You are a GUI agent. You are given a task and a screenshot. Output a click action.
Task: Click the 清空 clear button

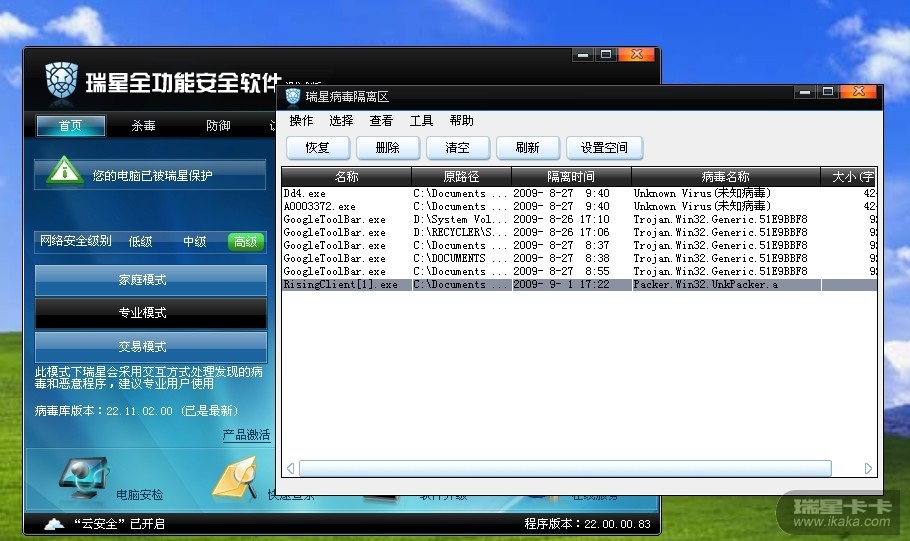click(x=457, y=147)
